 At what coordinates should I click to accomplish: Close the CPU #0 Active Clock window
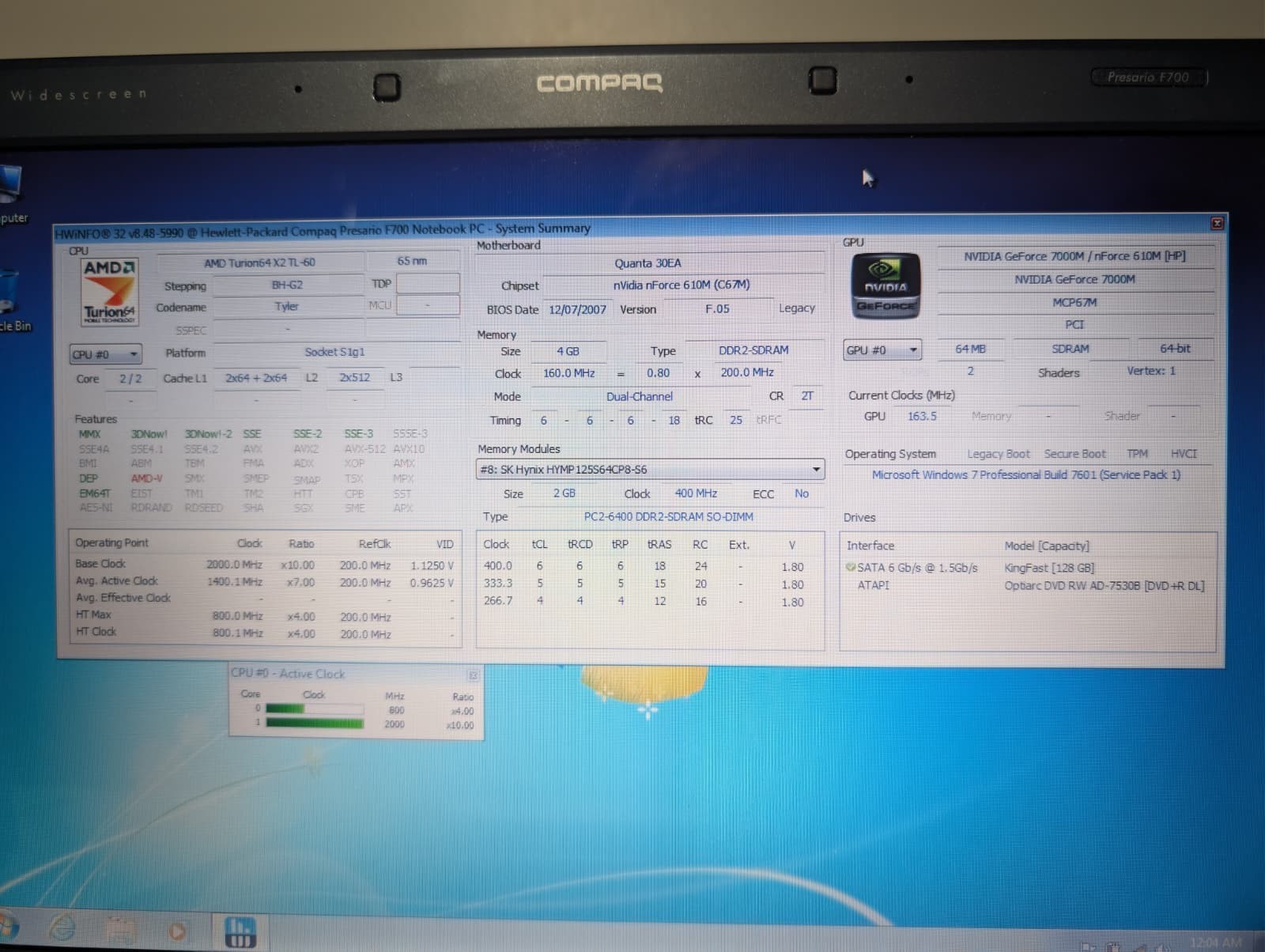click(473, 675)
